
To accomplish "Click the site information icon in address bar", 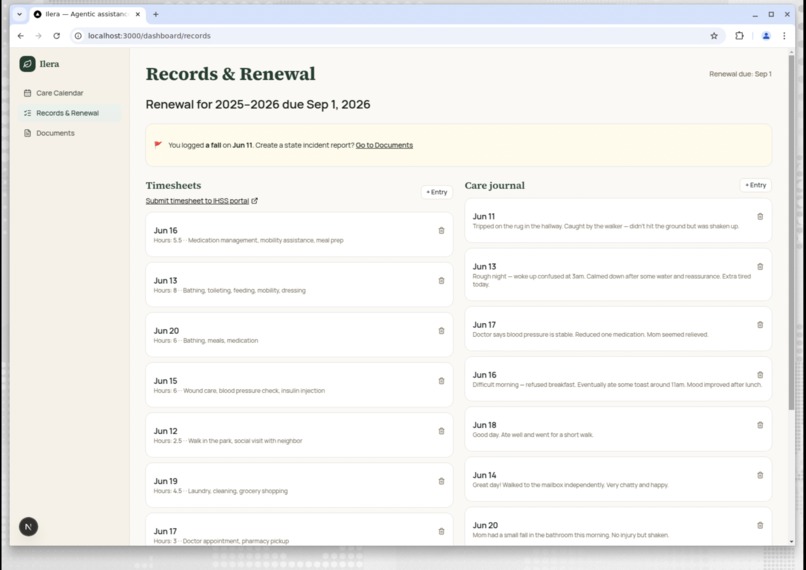I will (78, 36).
